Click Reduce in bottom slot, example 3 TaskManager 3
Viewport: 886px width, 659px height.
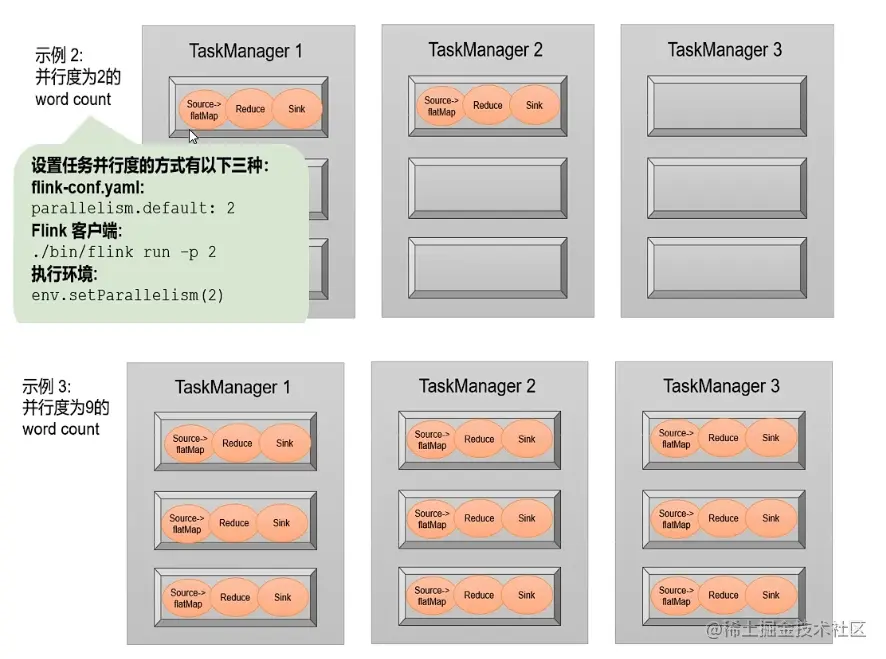point(723,595)
